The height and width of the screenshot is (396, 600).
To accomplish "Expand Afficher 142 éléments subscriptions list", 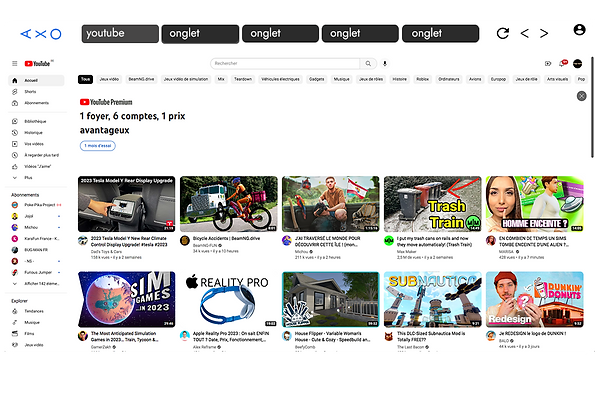I will pyautogui.click(x=36, y=284).
